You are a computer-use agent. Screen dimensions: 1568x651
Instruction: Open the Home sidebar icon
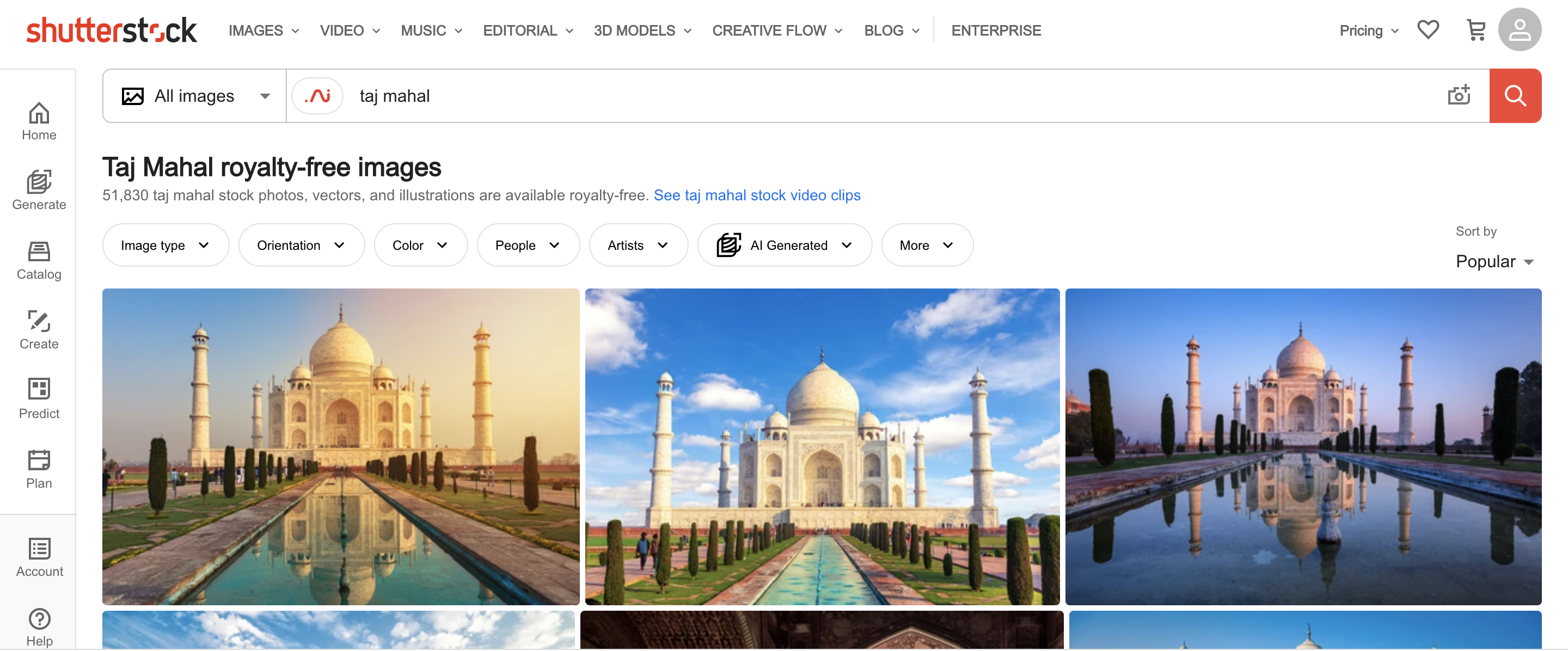(39, 113)
